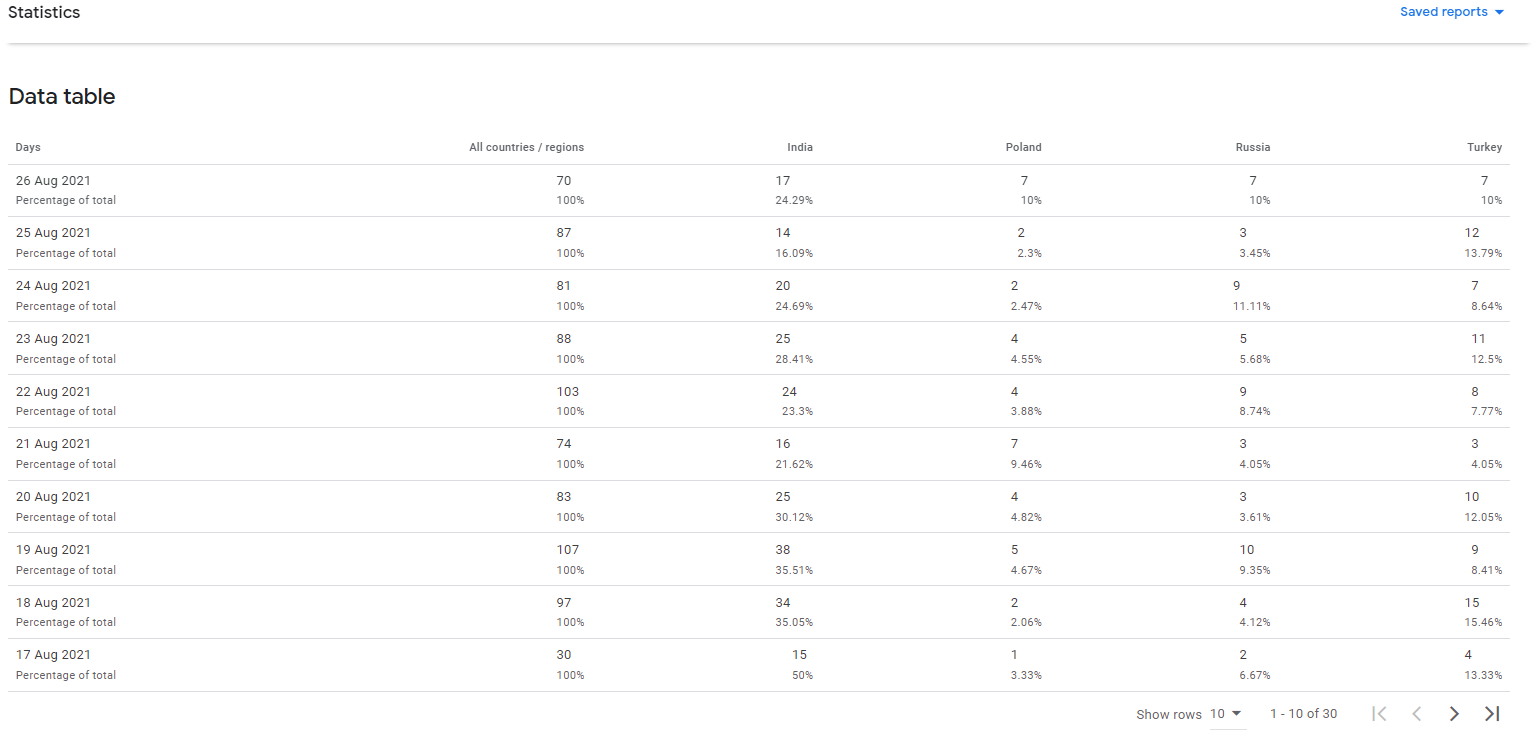Jump to first page of data table
Screen dimensions: 1537x750
pyautogui.click(x=1379, y=714)
